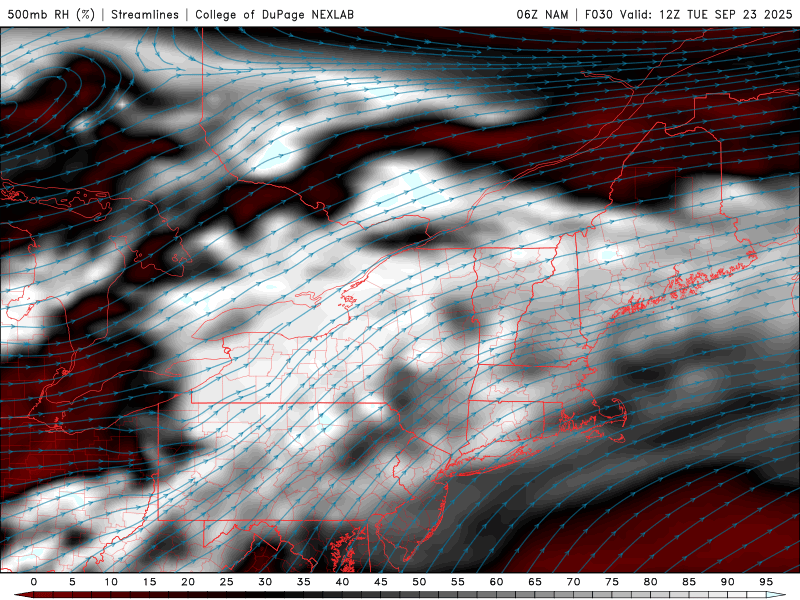
Task: Click the 'Streamlines' label in header
Action: [x=145, y=14]
